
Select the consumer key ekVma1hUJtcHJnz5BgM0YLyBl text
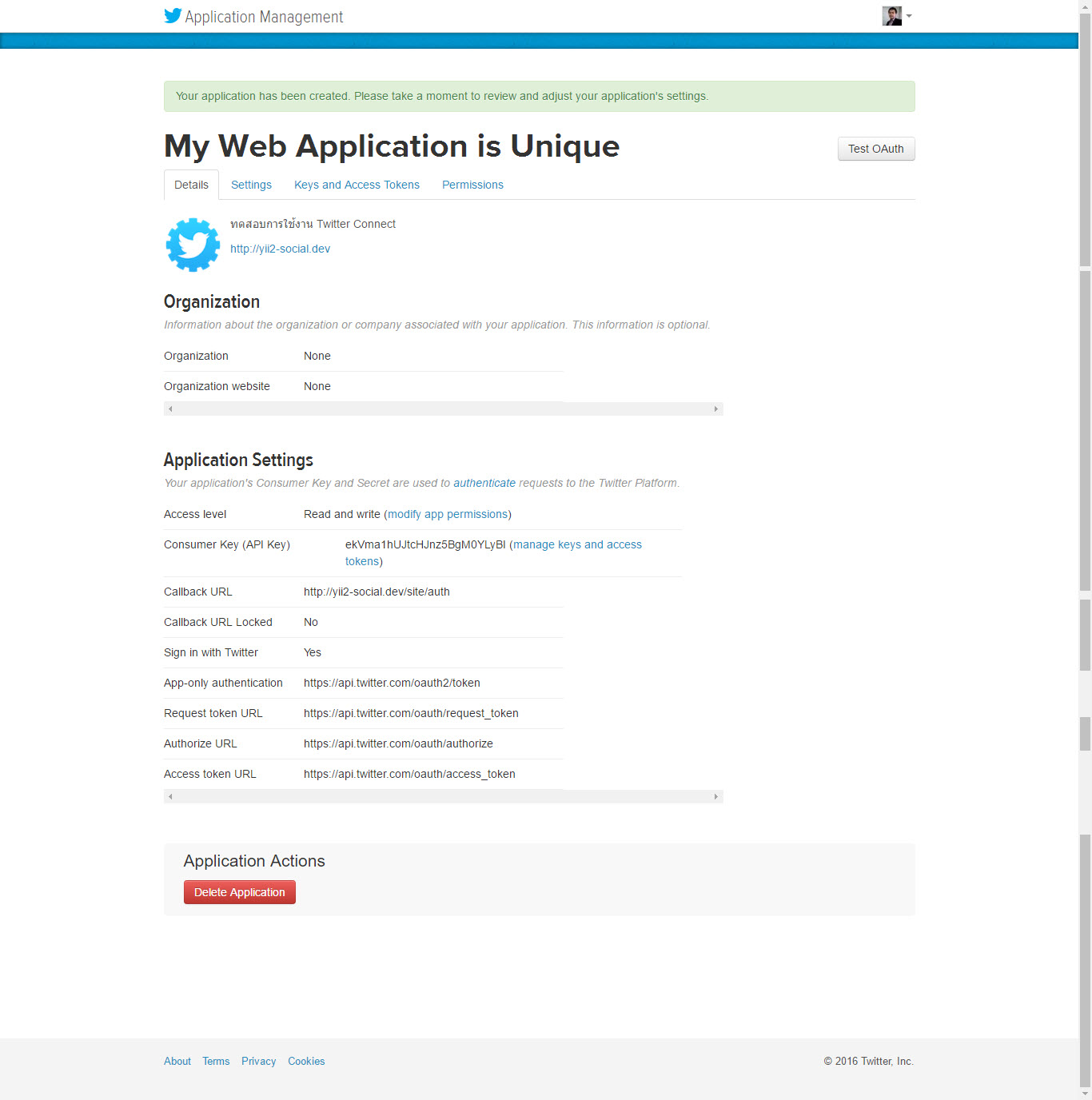[x=425, y=544]
